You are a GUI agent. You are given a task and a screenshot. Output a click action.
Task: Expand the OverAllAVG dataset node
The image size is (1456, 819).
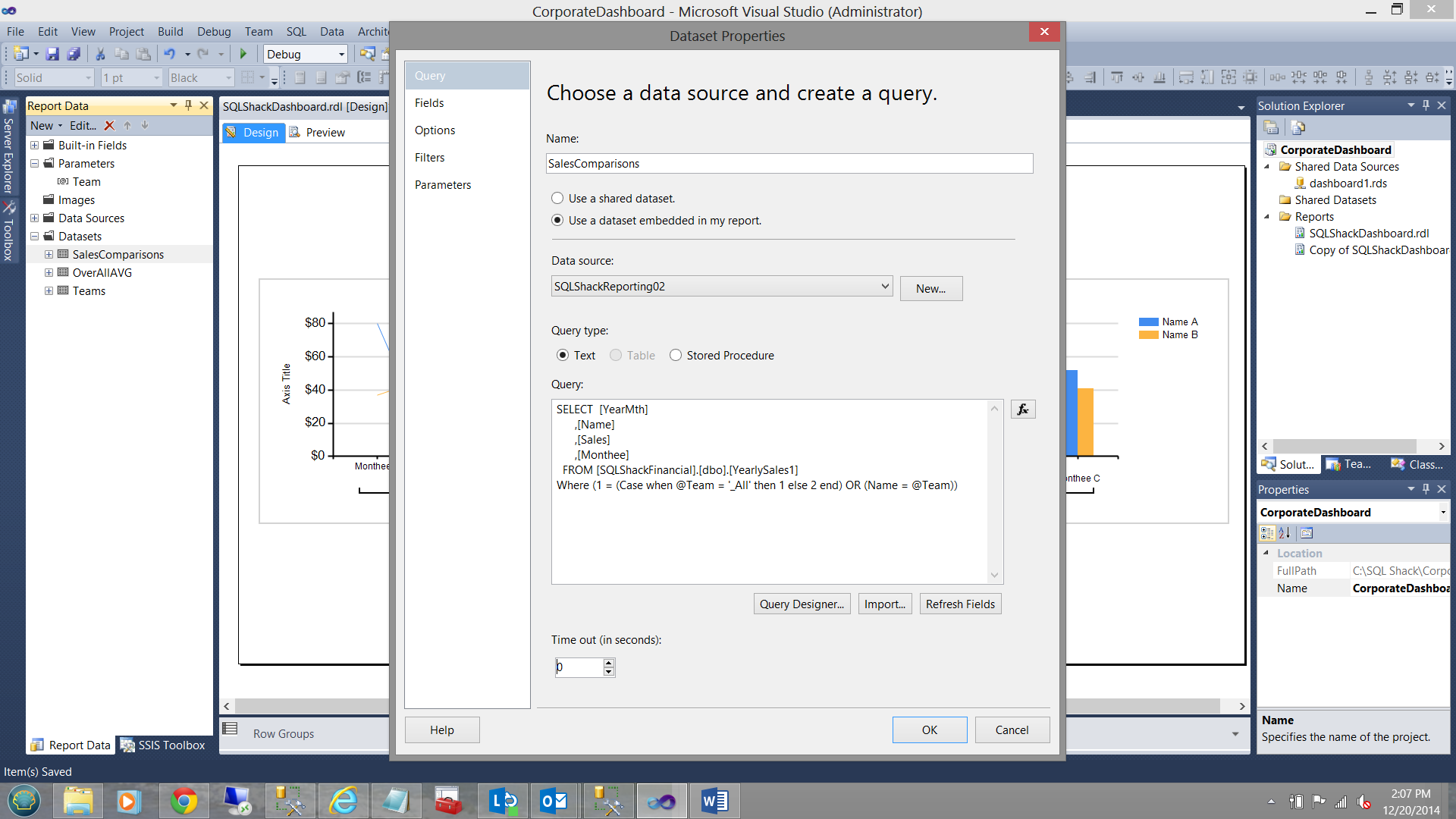tap(49, 273)
